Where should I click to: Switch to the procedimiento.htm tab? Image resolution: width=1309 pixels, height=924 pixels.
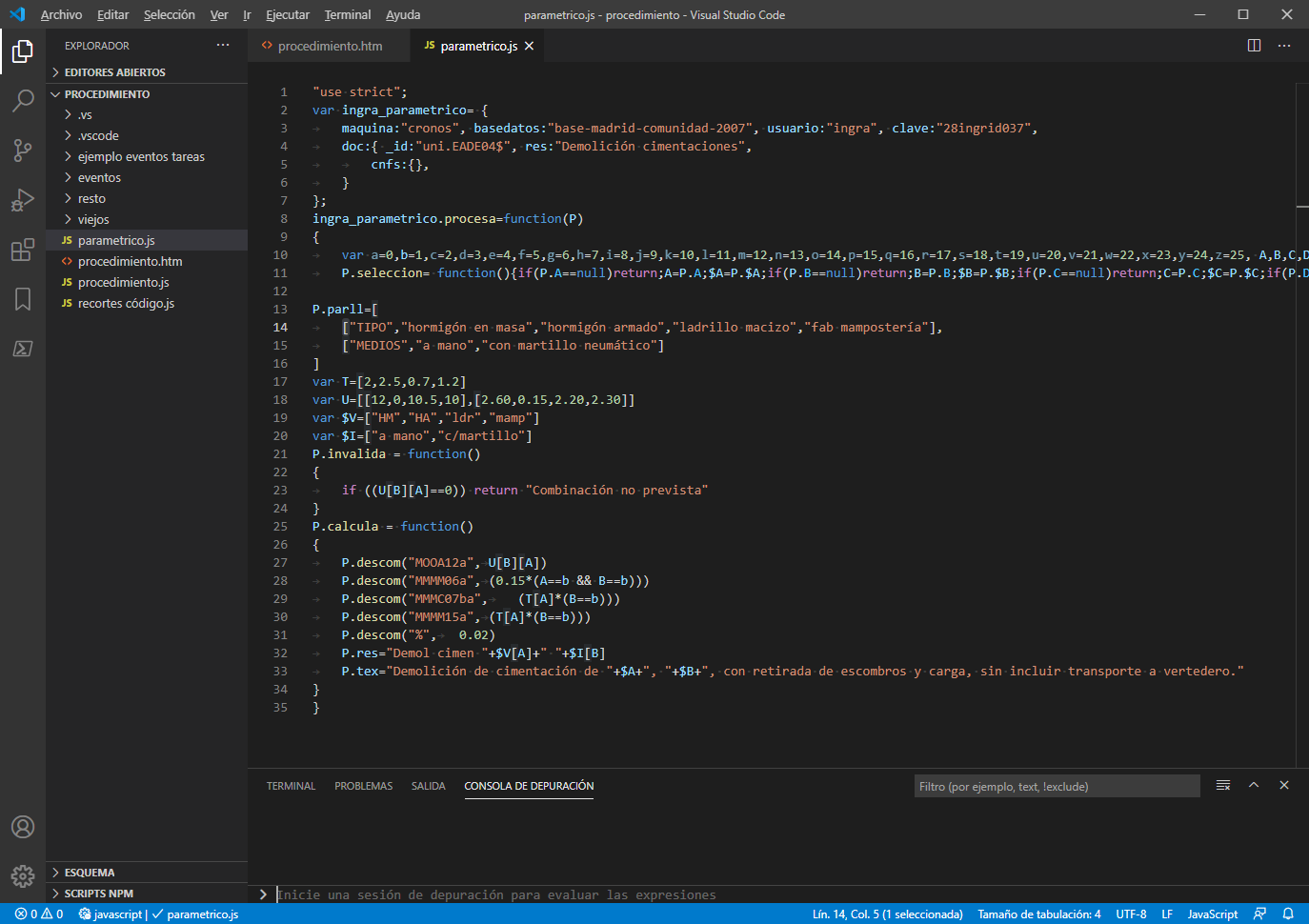[330, 46]
